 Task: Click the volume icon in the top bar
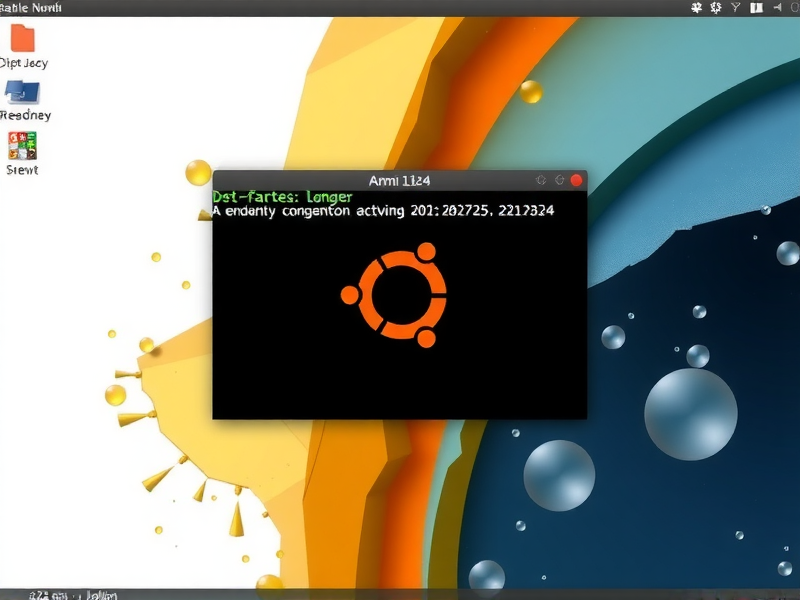pyautogui.click(x=776, y=7)
